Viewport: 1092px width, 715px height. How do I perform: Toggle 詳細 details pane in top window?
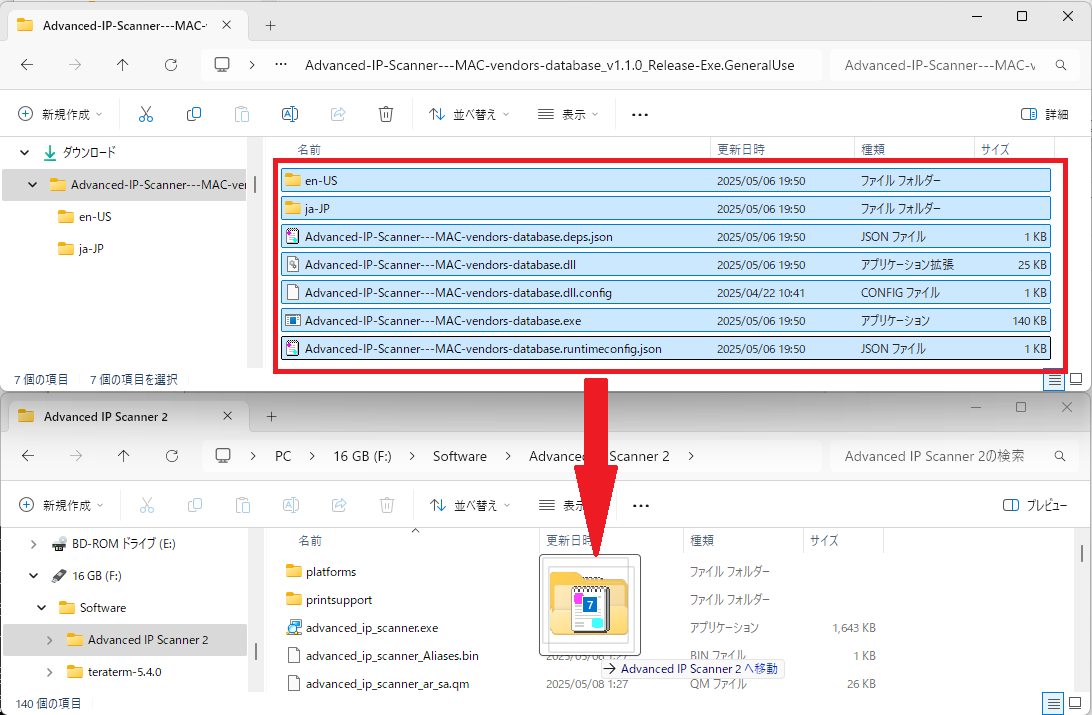point(1045,114)
